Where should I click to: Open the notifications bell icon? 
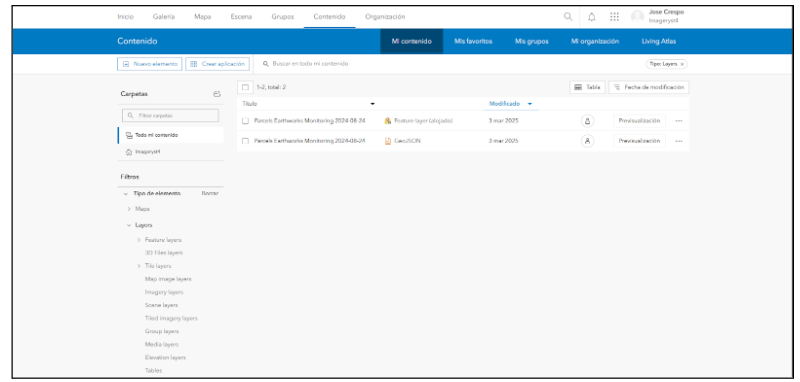tap(591, 16)
